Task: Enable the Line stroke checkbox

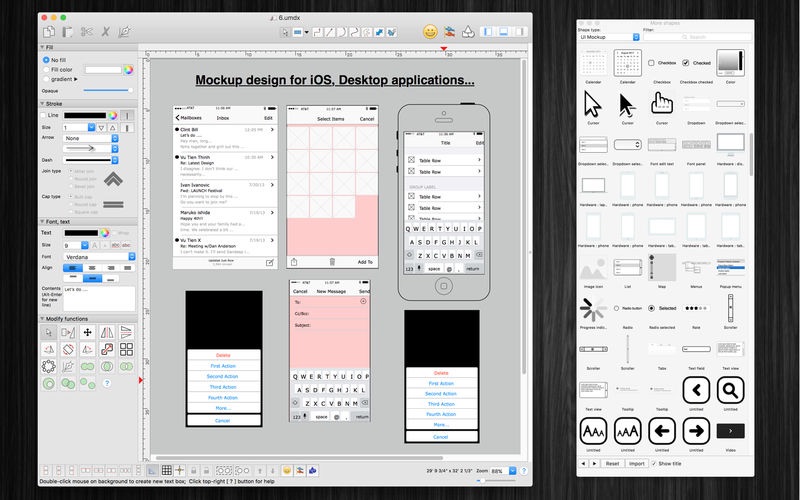Action: click(x=44, y=115)
